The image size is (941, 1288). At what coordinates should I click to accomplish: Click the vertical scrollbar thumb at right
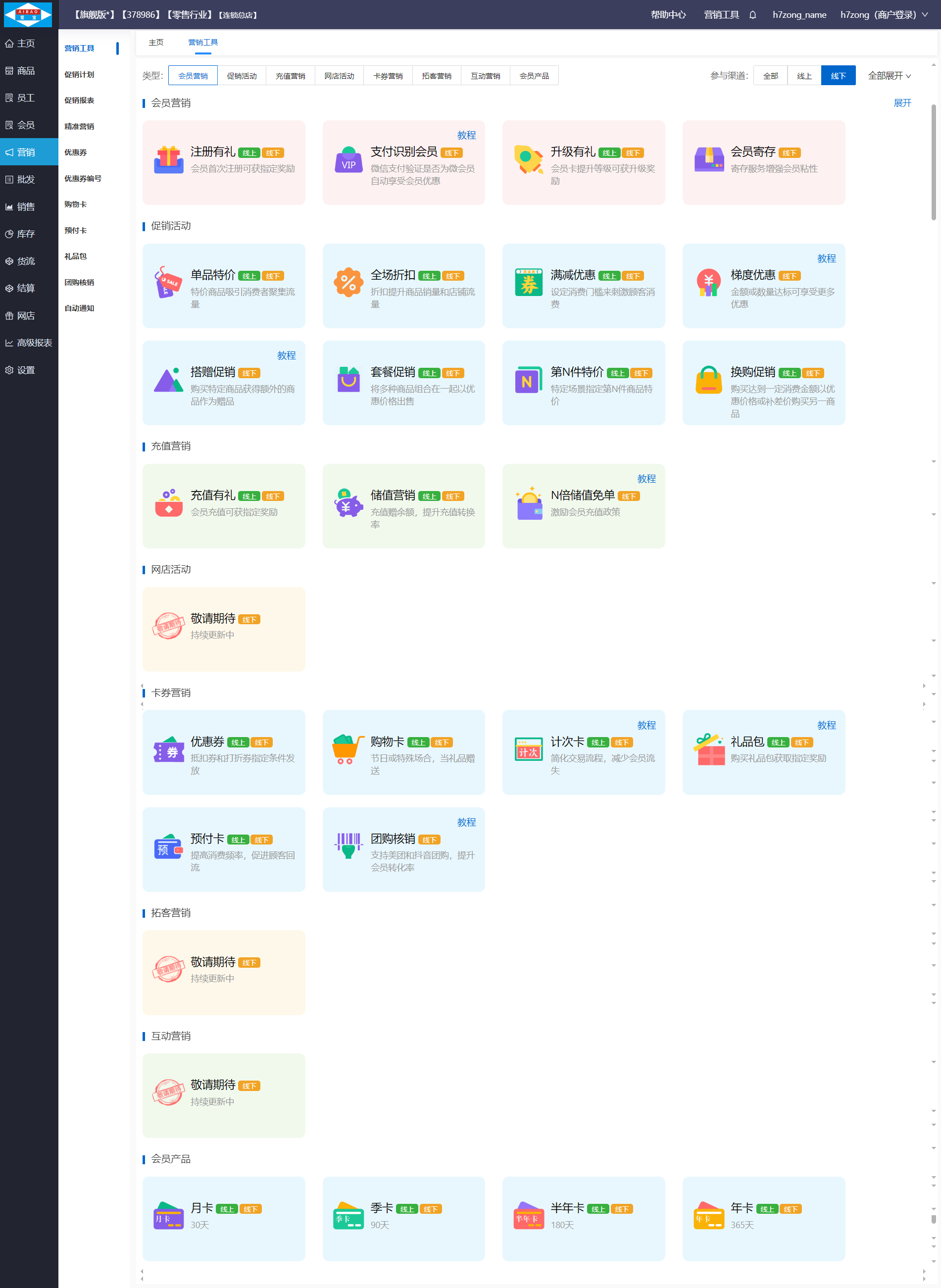point(934,162)
